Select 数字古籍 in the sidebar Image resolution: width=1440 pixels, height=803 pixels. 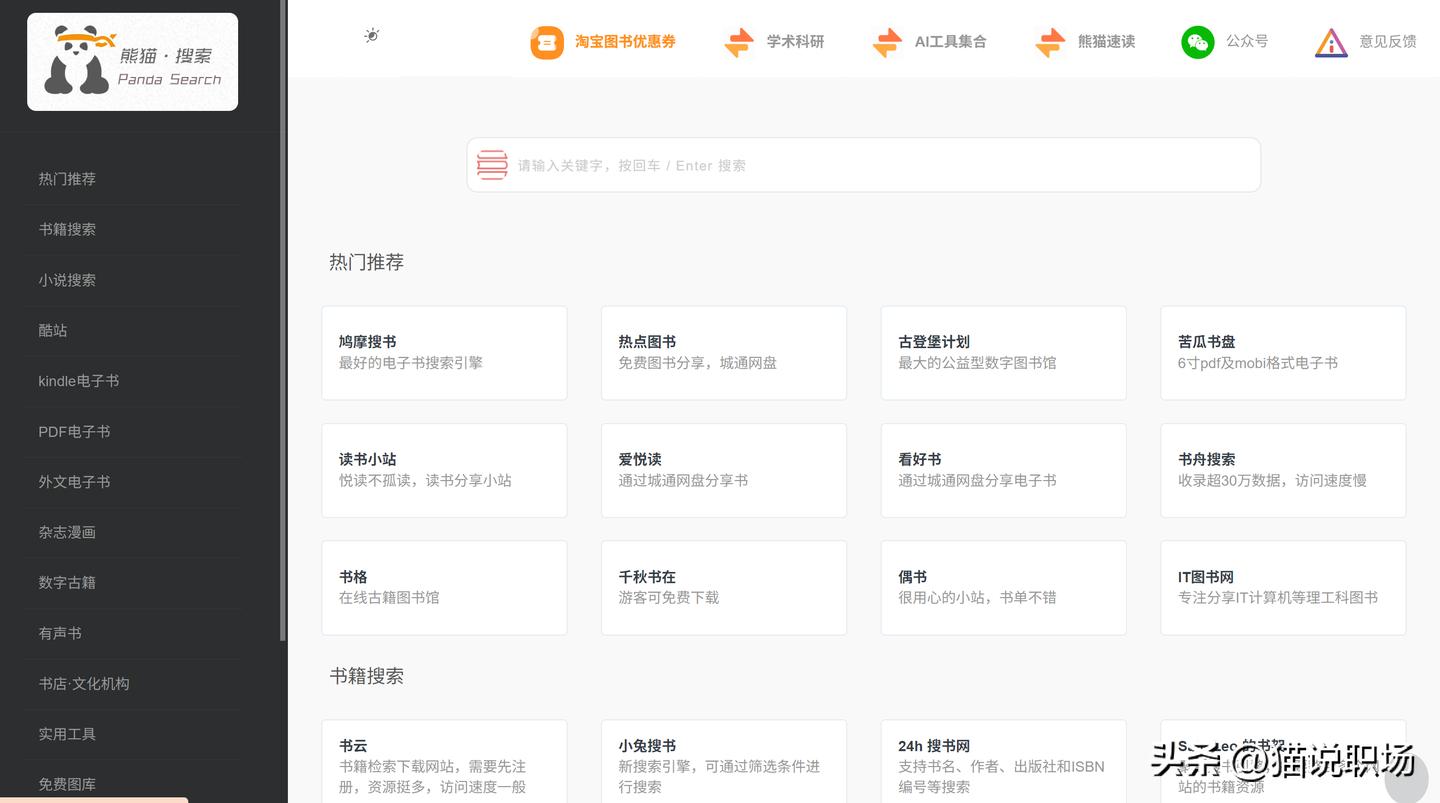pyautogui.click(x=67, y=582)
